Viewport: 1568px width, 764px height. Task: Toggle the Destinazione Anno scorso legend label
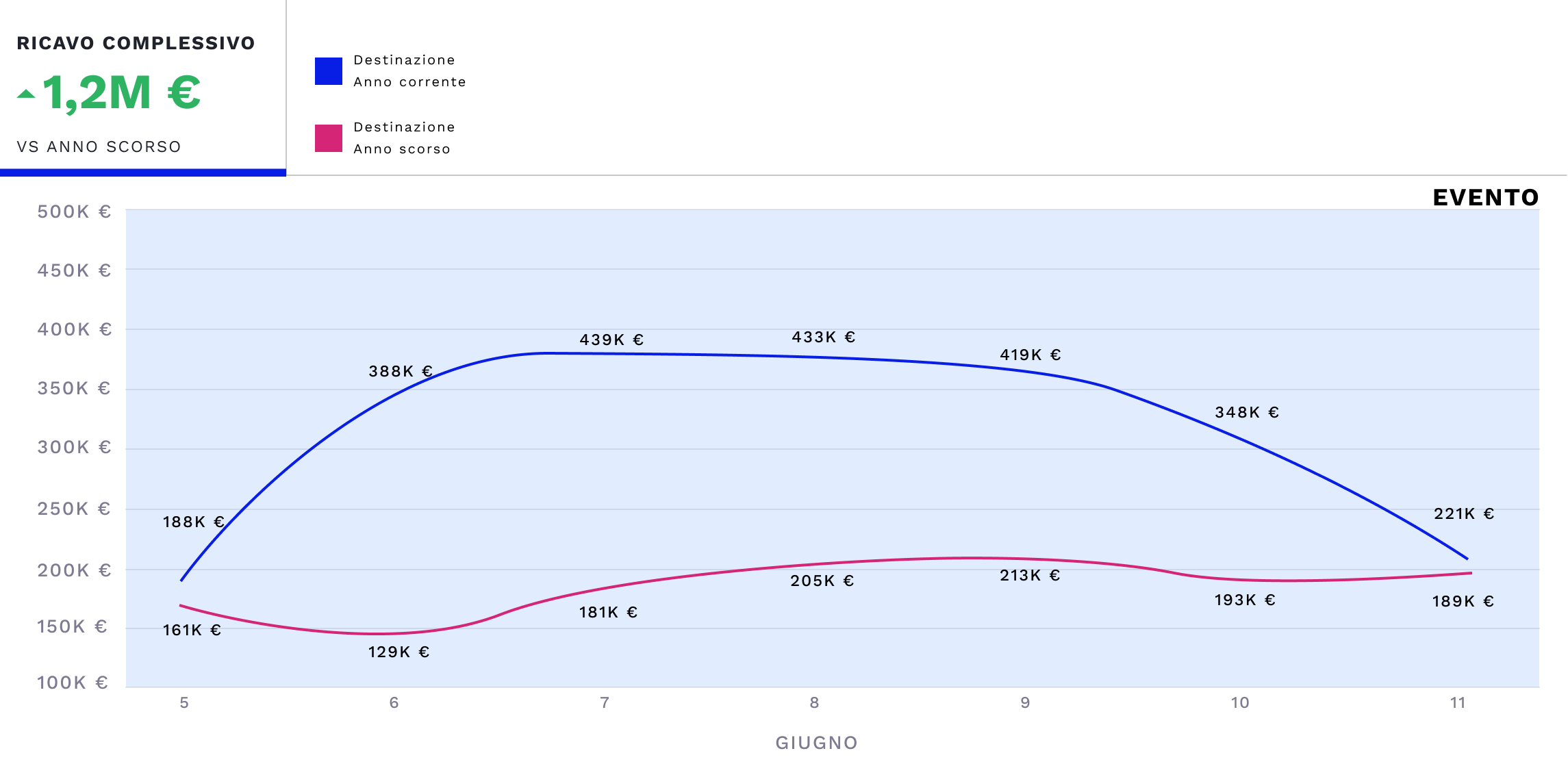[x=404, y=138]
